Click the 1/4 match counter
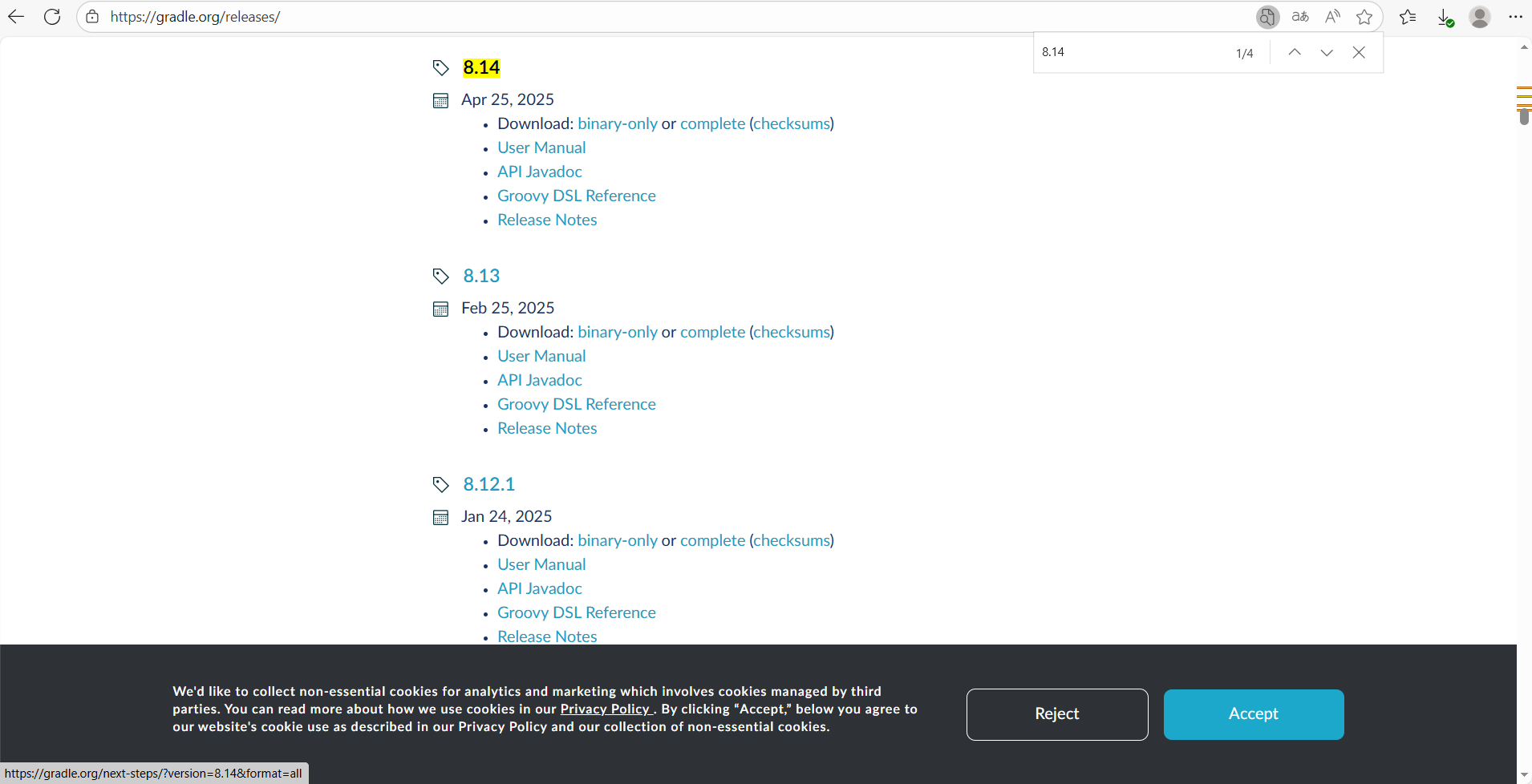This screenshot has height=784, width=1532. point(1244,53)
